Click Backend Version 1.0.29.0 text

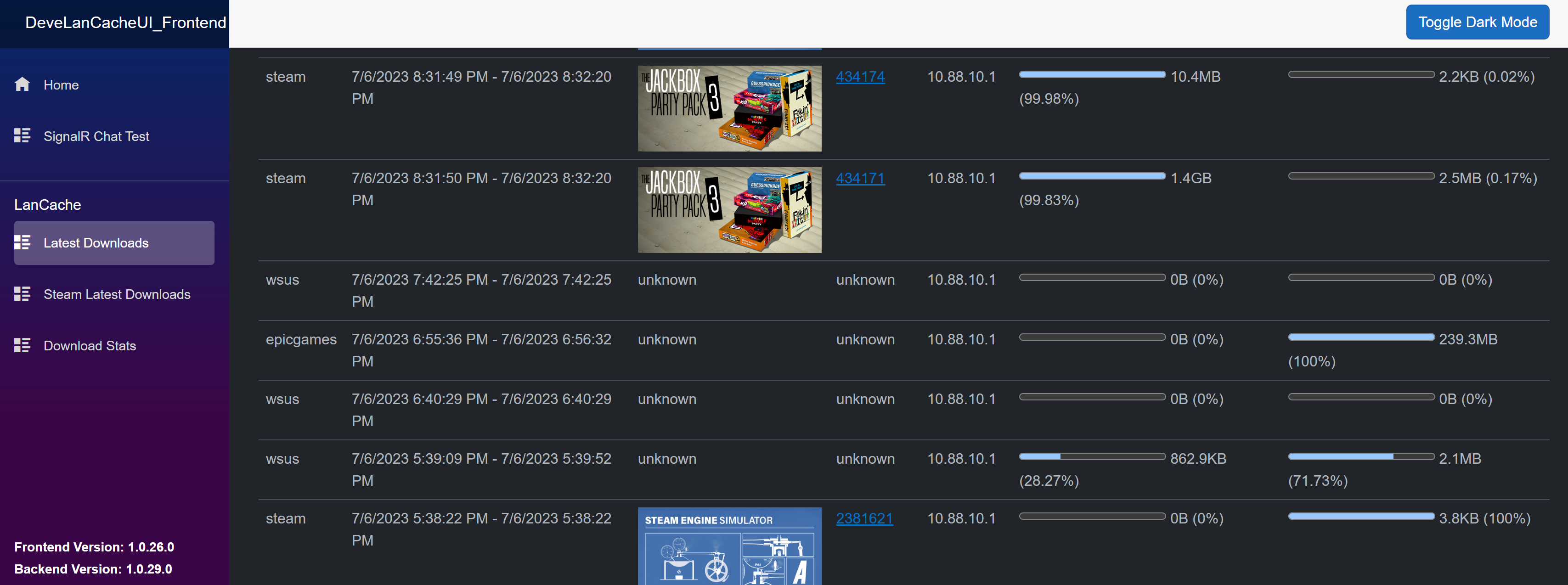(93, 568)
